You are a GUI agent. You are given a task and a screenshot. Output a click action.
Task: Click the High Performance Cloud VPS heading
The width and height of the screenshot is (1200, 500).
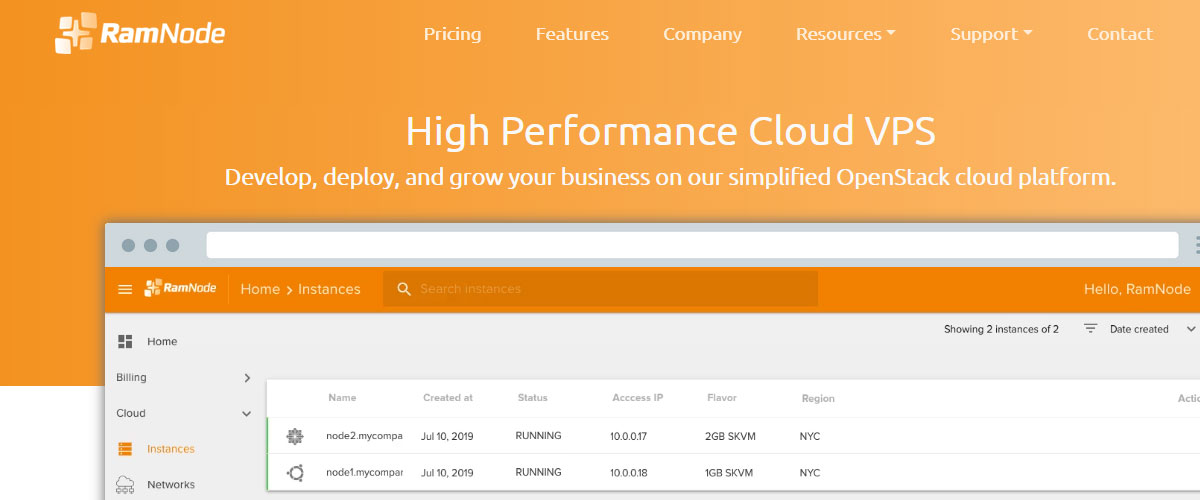pyautogui.click(x=670, y=131)
